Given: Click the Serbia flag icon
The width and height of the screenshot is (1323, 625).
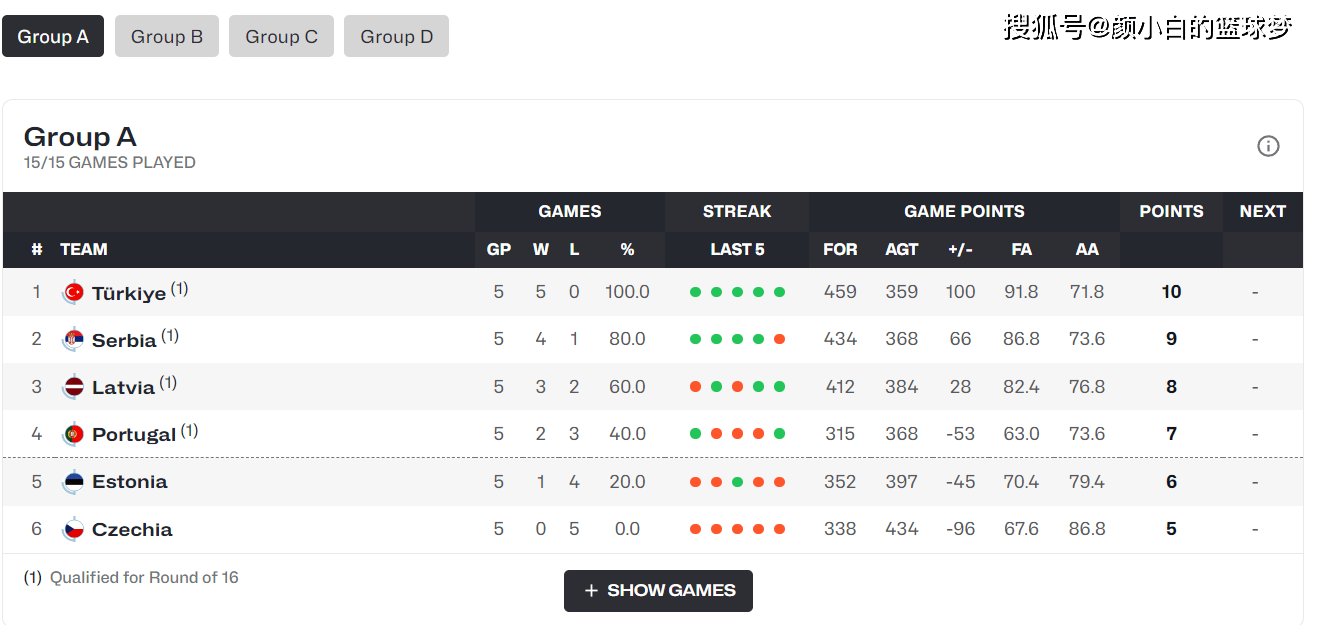Looking at the screenshot, I should [x=73, y=340].
